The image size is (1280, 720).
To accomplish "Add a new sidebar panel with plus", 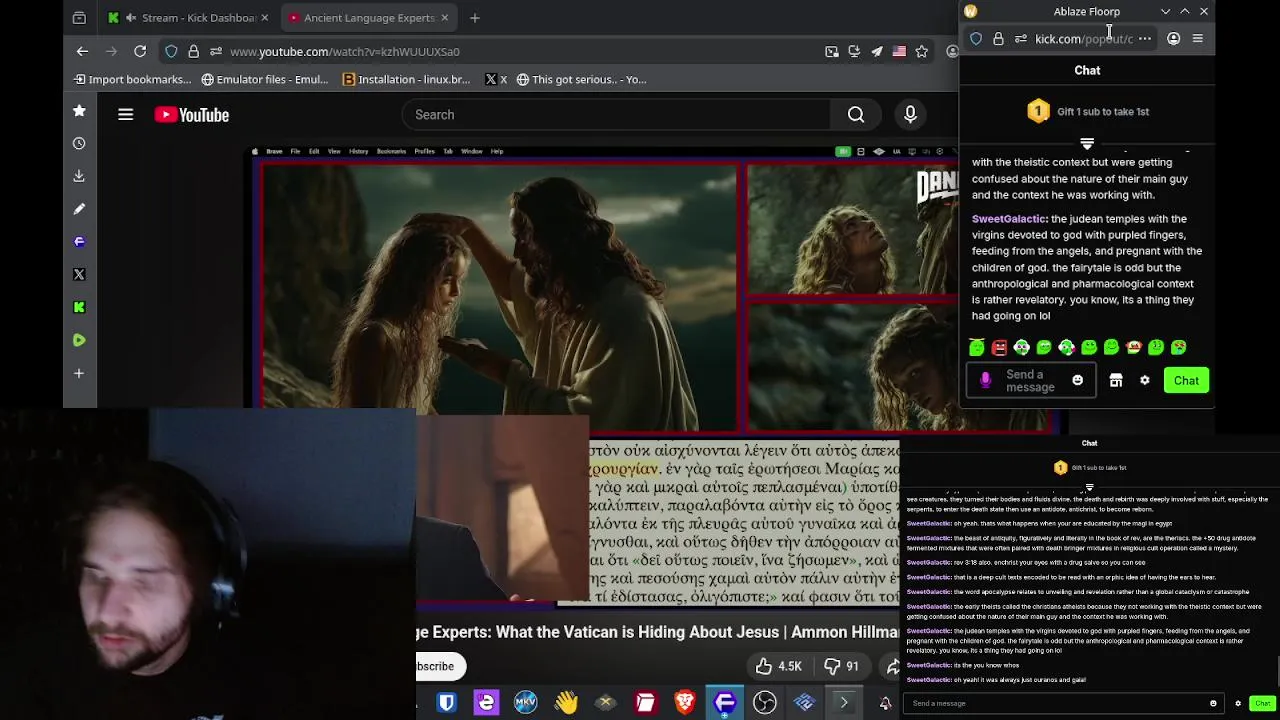I will (x=79, y=373).
